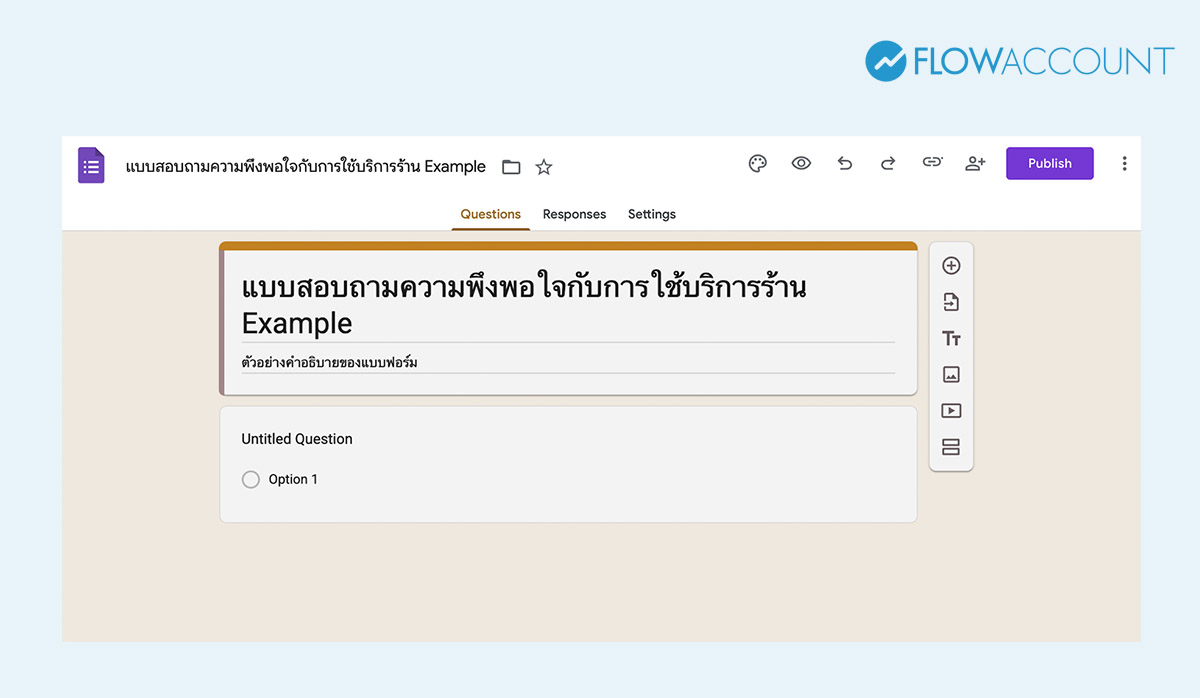Image resolution: width=1200 pixels, height=698 pixels.
Task: Insert an image using the image icon
Action: point(951,374)
